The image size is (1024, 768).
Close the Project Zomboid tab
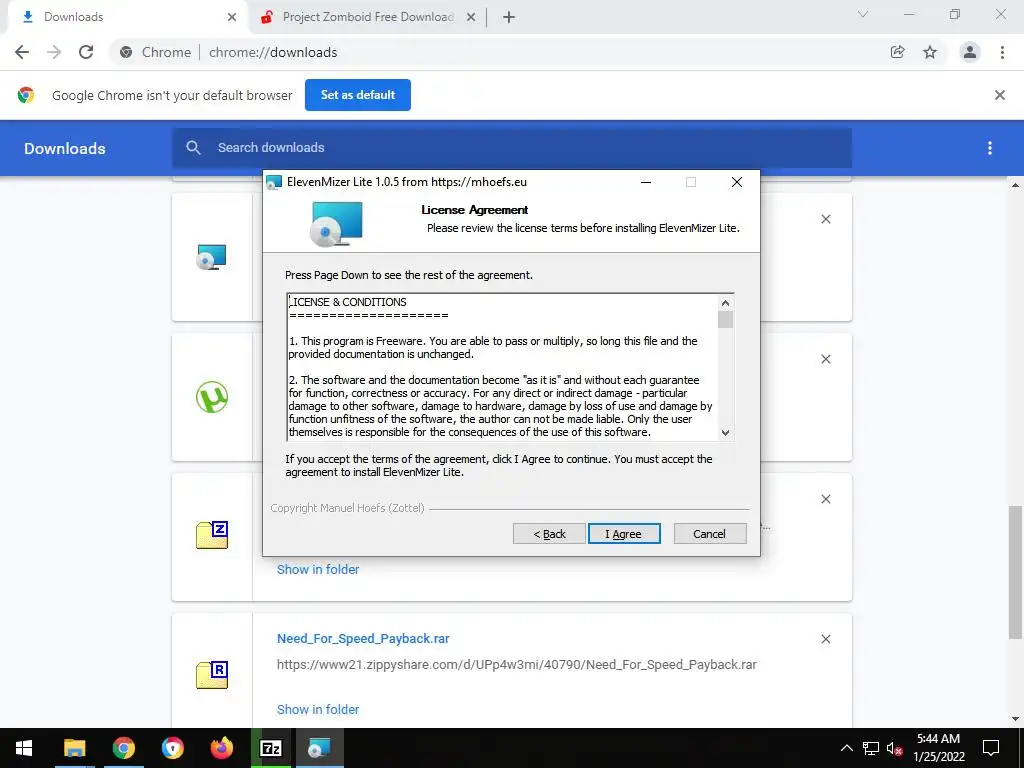coord(471,17)
